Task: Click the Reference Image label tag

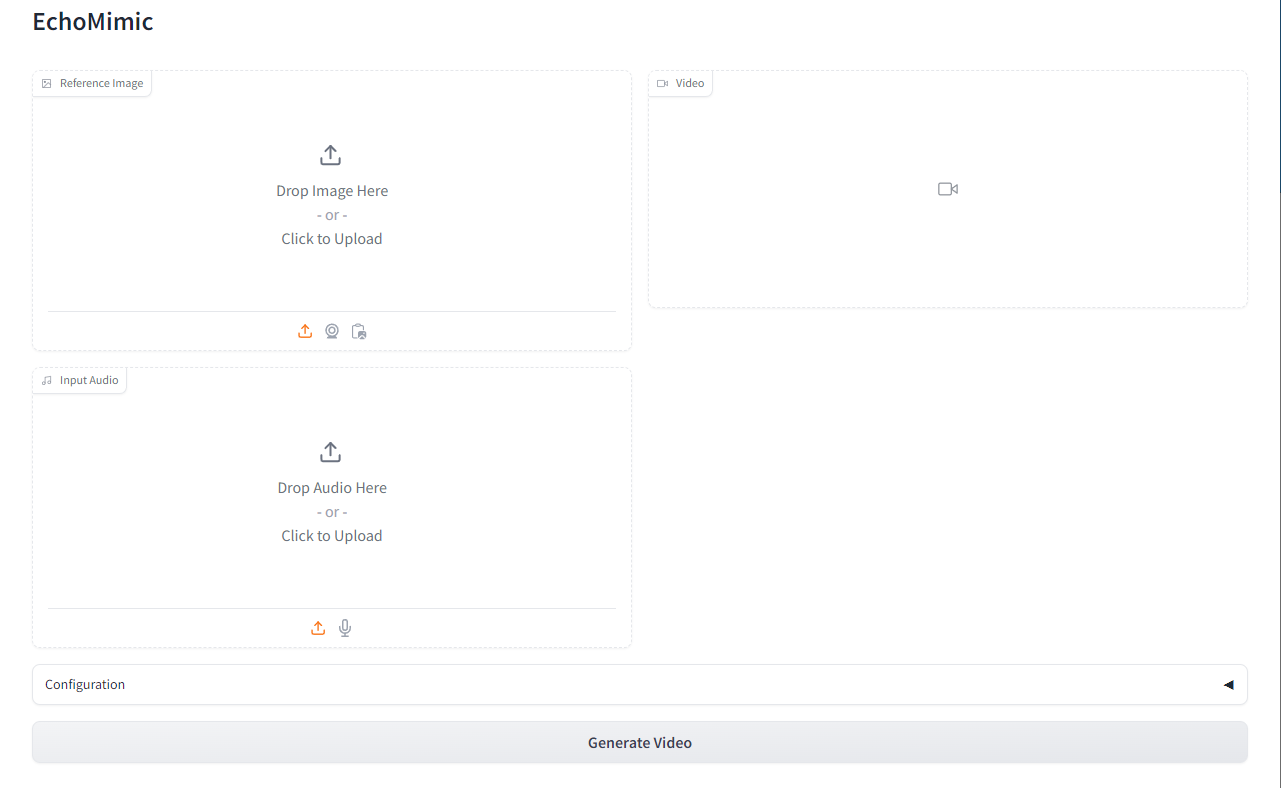Action: pyautogui.click(x=92, y=84)
